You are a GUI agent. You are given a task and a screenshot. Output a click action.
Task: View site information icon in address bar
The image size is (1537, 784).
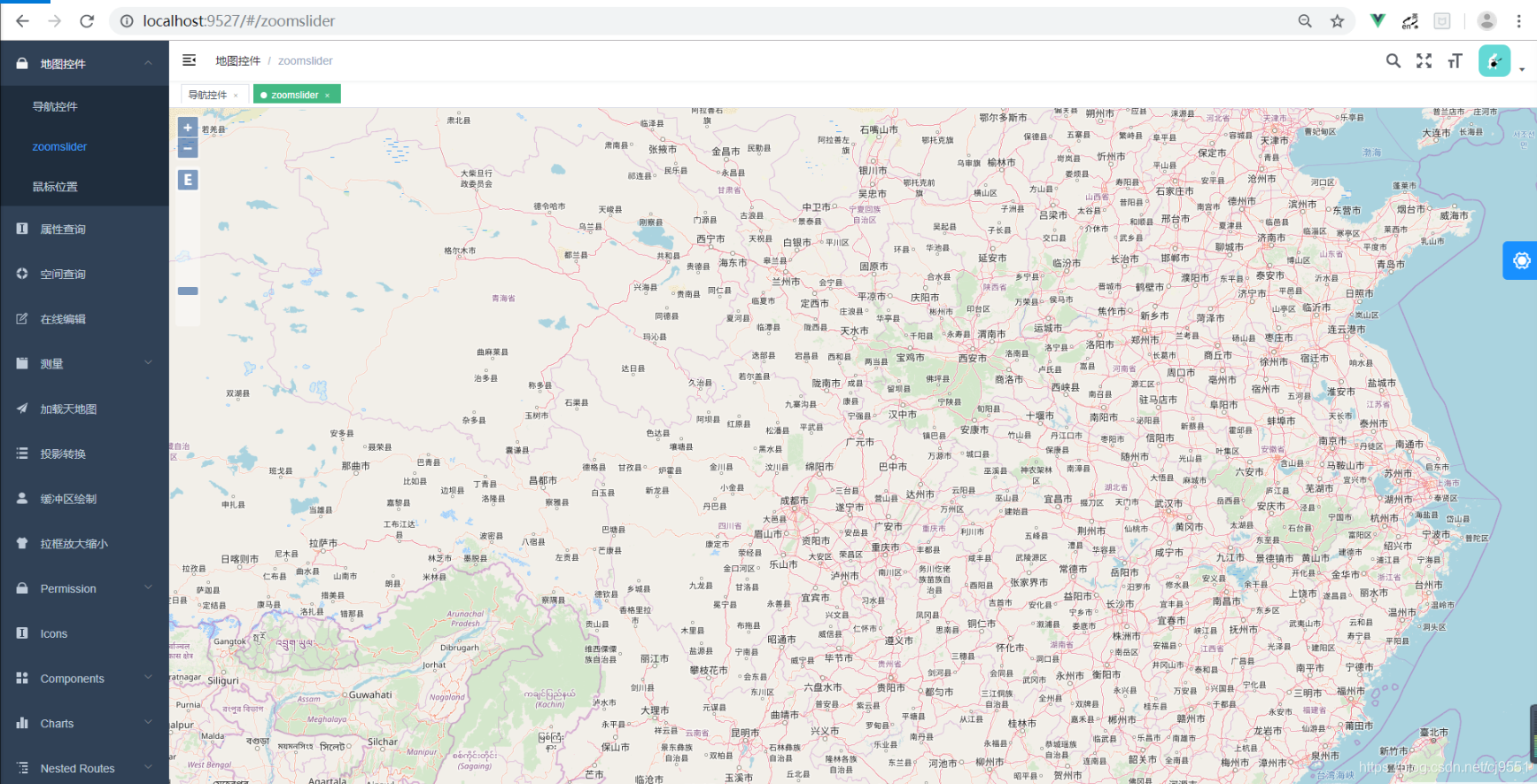click(x=127, y=20)
